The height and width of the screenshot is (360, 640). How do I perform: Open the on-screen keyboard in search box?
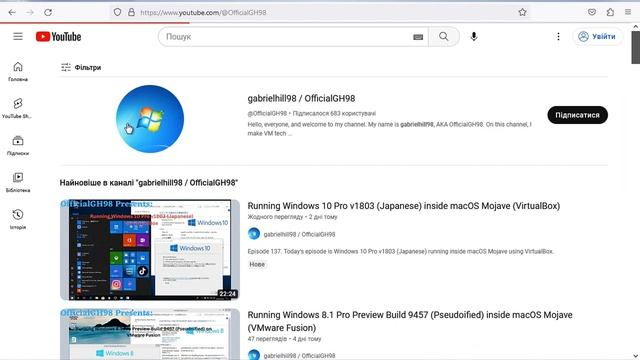pos(418,37)
